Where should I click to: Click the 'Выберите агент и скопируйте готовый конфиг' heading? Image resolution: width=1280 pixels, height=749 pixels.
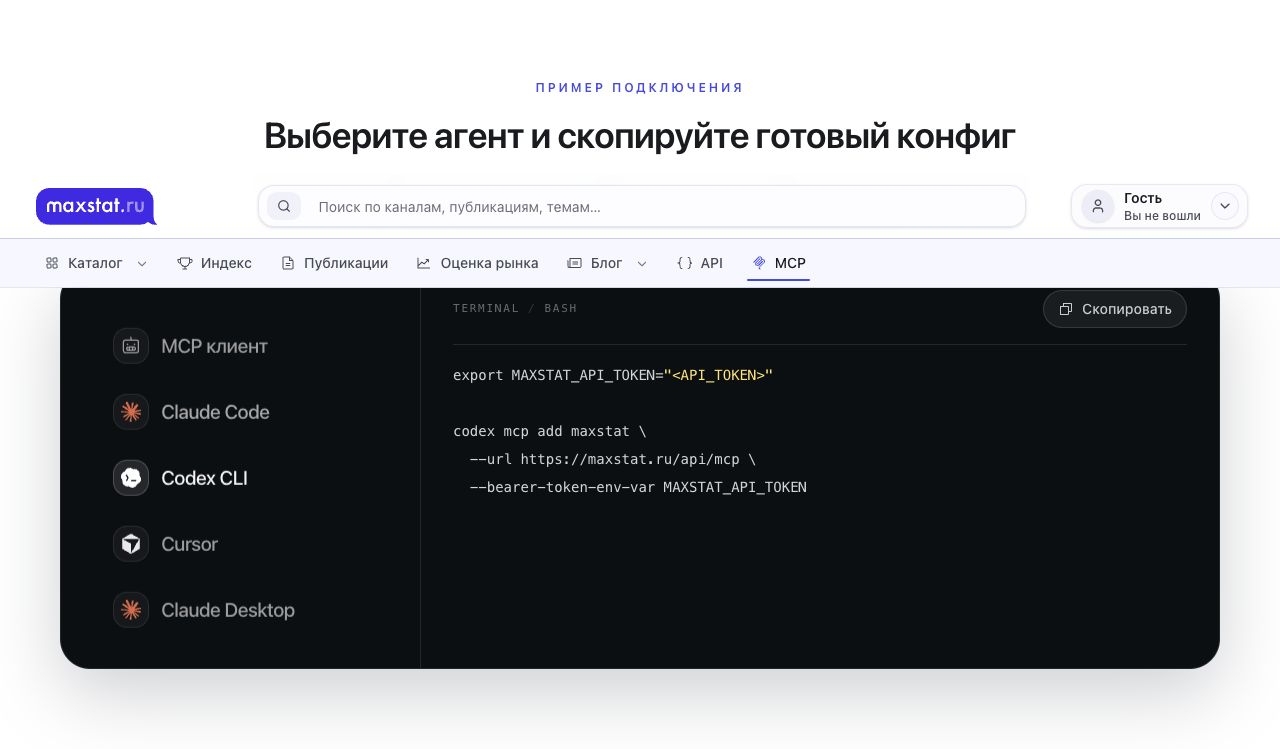[x=640, y=136]
